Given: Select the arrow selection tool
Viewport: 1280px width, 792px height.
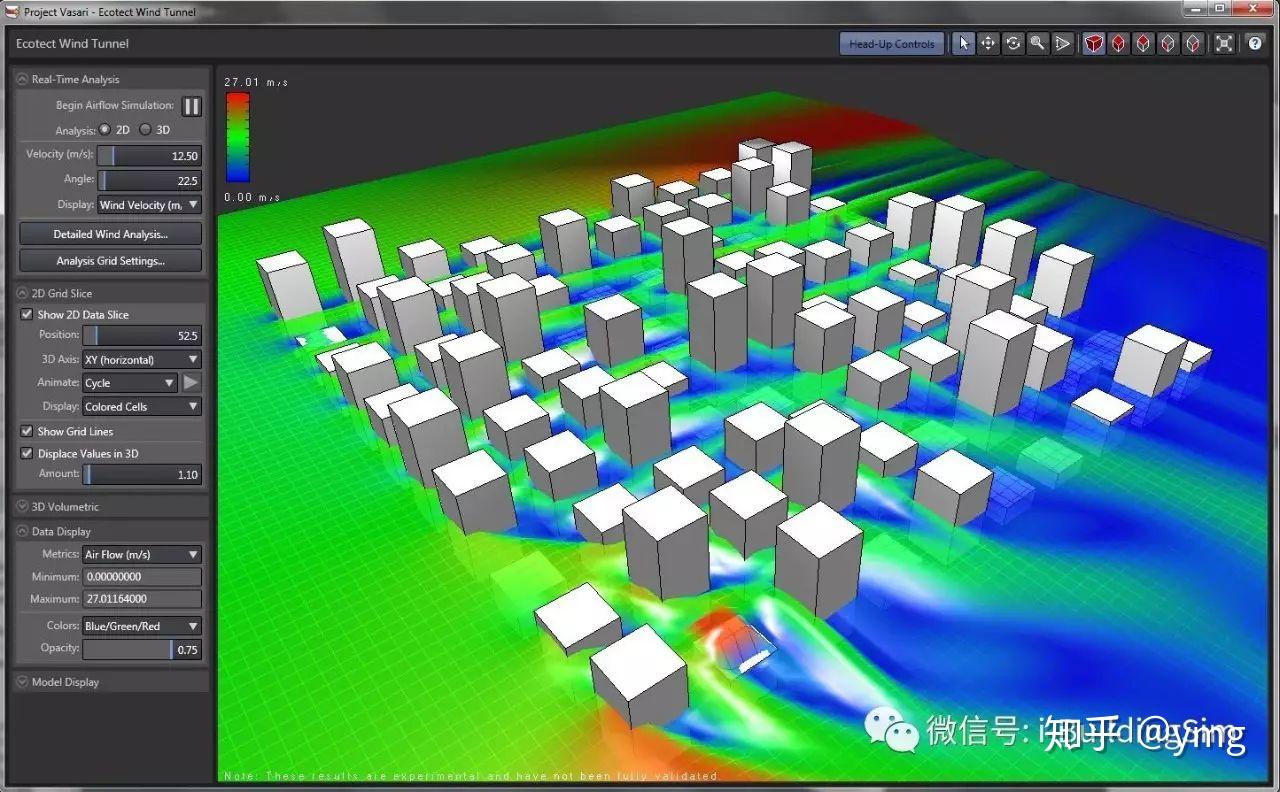Looking at the screenshot, I should [x=963, y=43].
